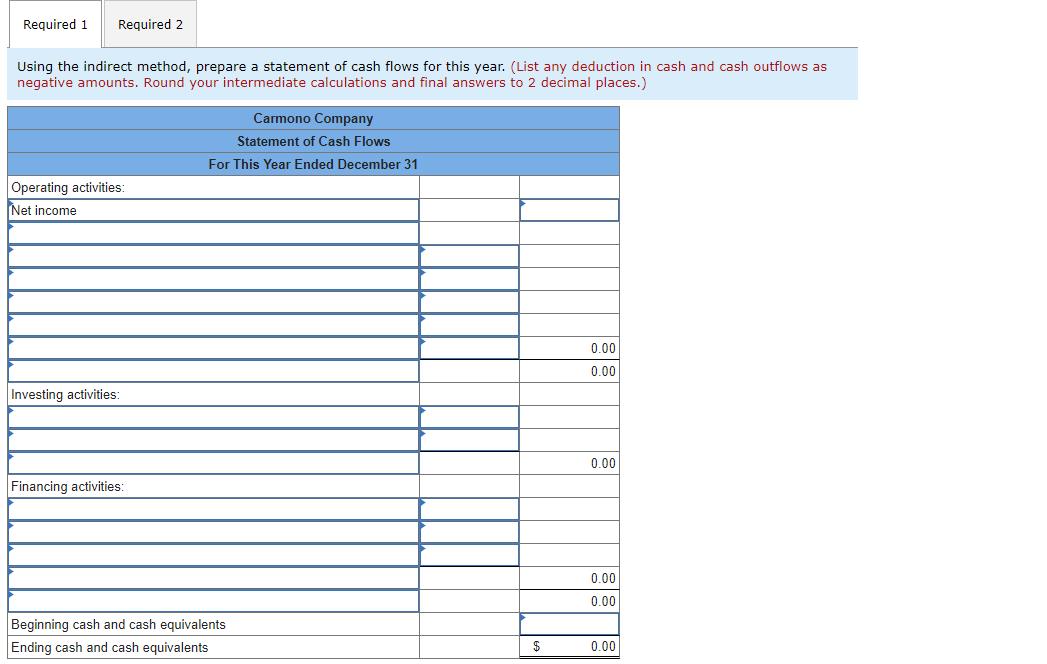Switch to the Required 2 tab
The image size is (1047, 664).
tap(149, 24)
